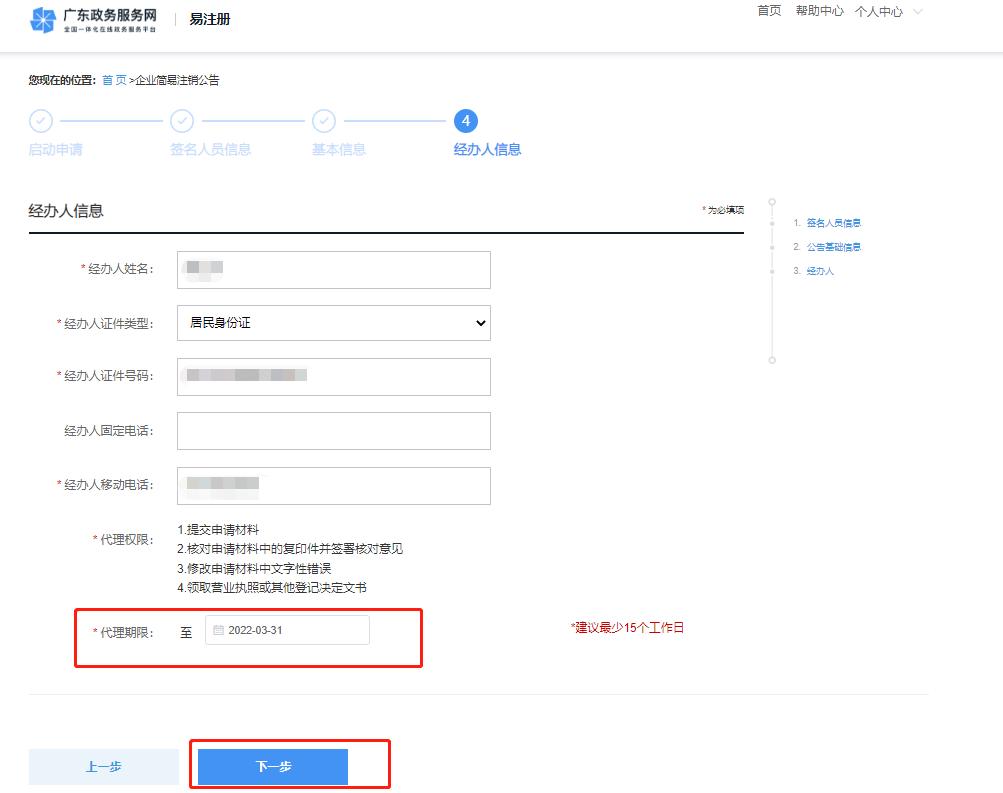The image size is (1003, 793).
Task: Open 帮助中心 from the top menu
Action: [x=820, y=12]
